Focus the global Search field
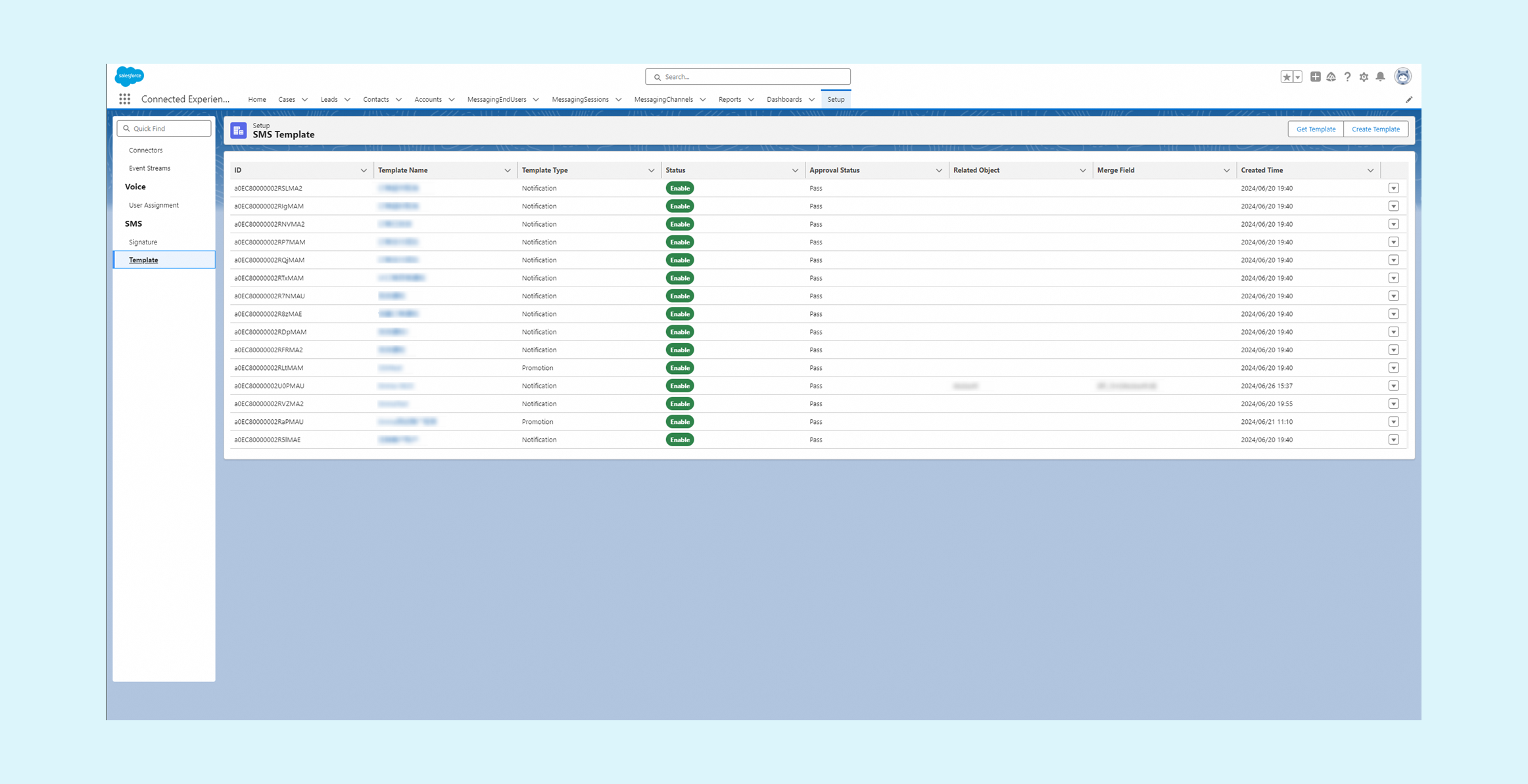The width and height of the screenshot is (1528, 784). tap(748, 77)
